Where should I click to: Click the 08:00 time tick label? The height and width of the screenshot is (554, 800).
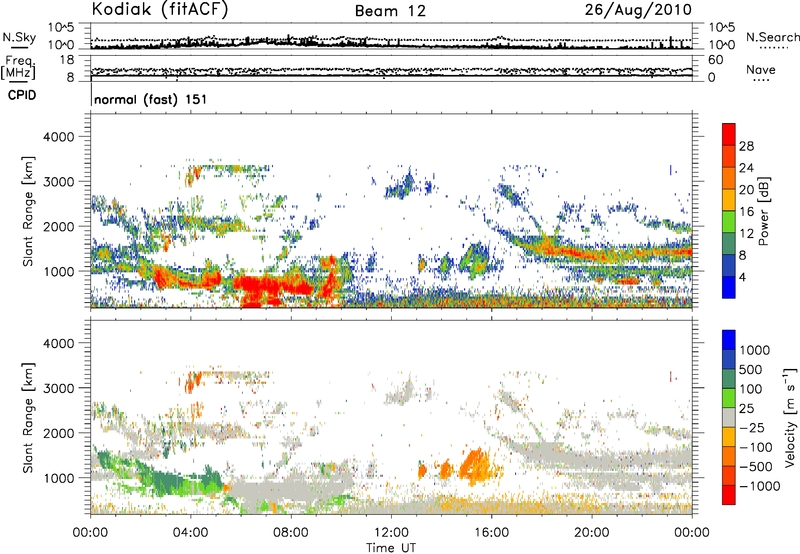(x=291, y=533)
